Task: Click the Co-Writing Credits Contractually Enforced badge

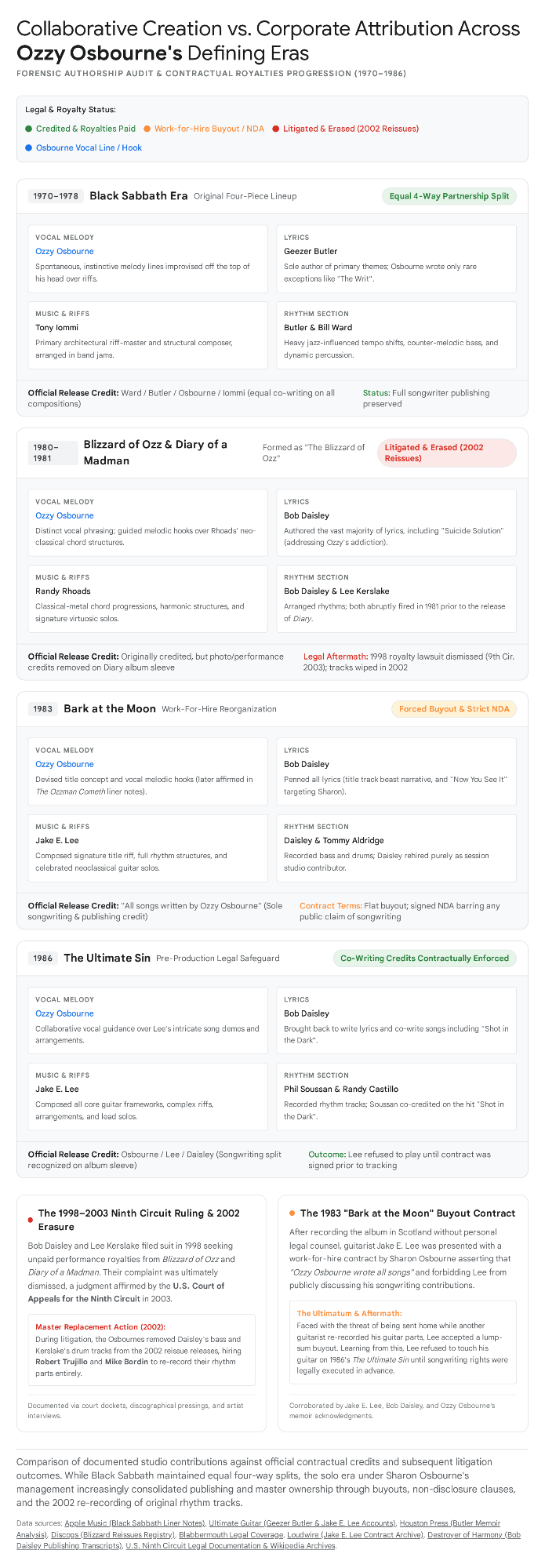Action: 424,958
